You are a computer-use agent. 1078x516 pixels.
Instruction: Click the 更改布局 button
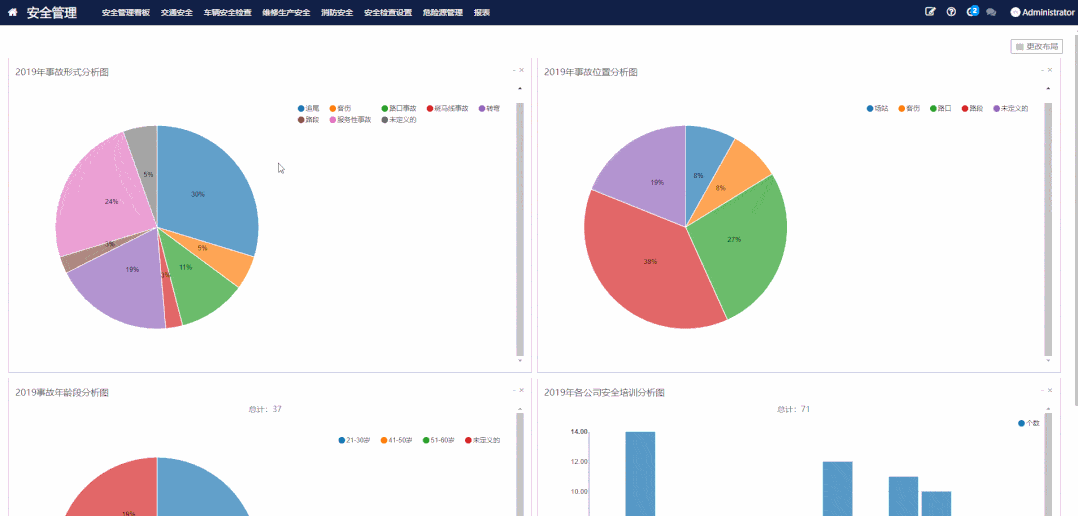[x=1037, y=47]
